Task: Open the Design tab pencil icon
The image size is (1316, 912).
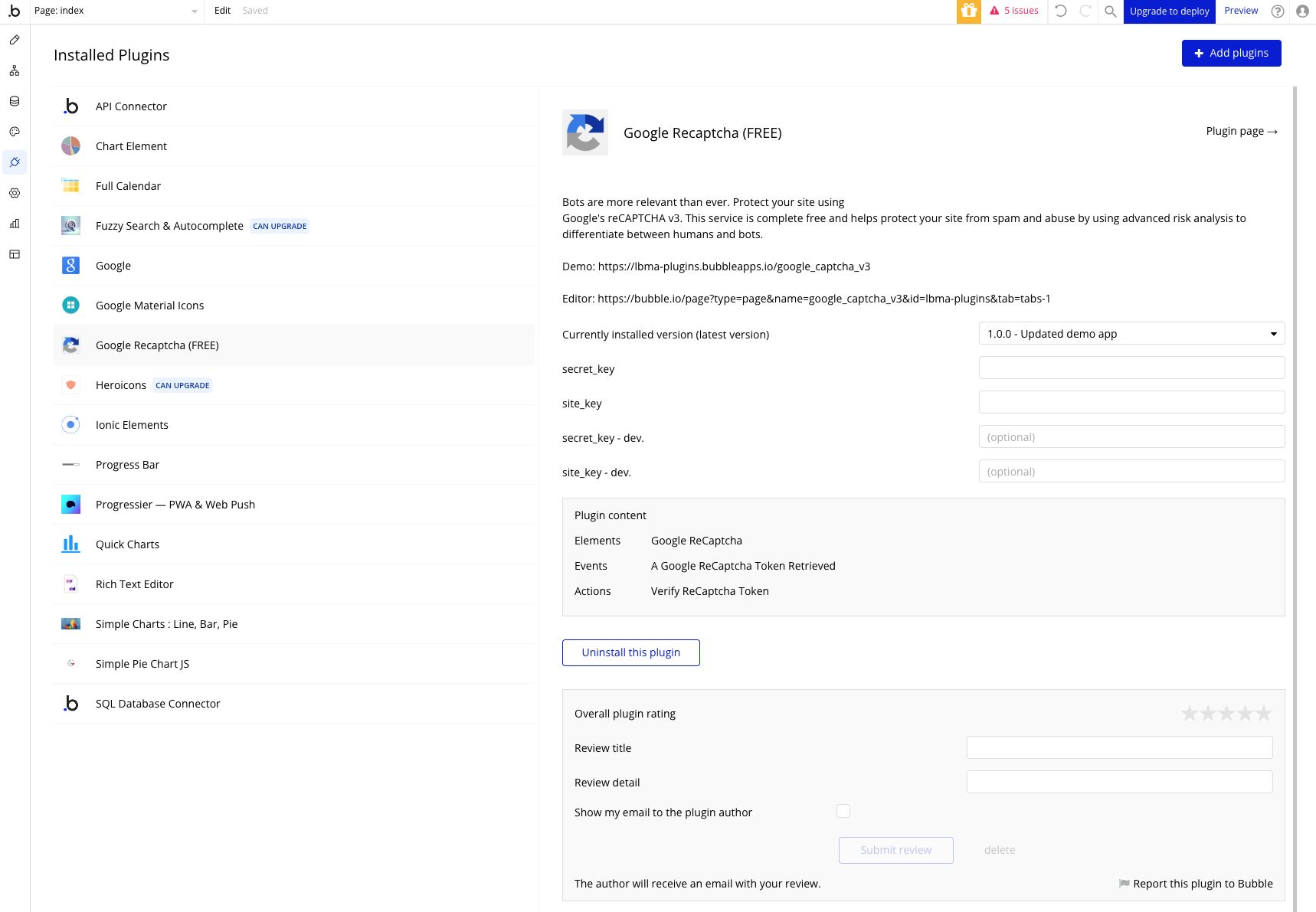Action: [x=15, y=40]
